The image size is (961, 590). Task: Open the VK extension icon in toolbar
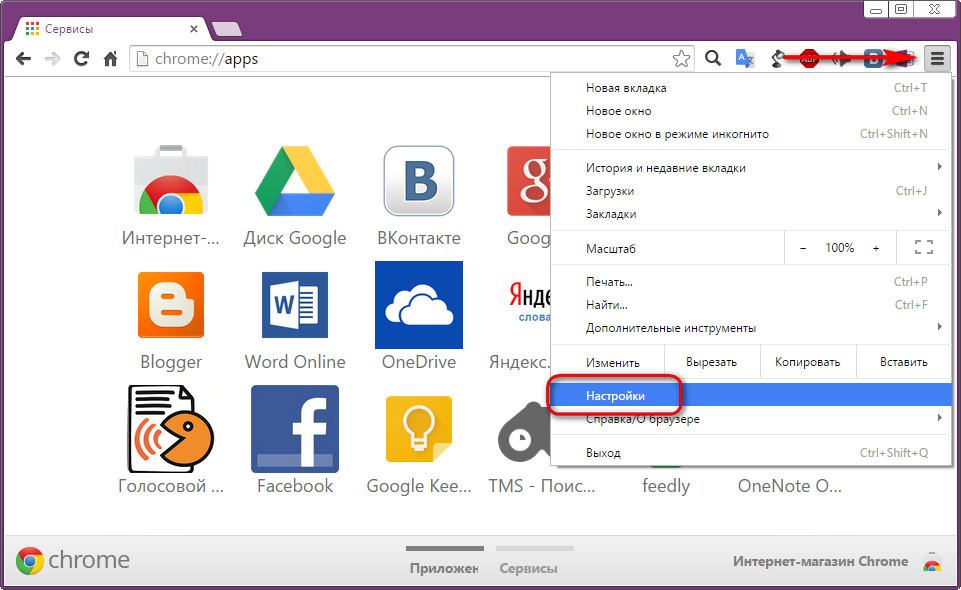click(873, 59)
